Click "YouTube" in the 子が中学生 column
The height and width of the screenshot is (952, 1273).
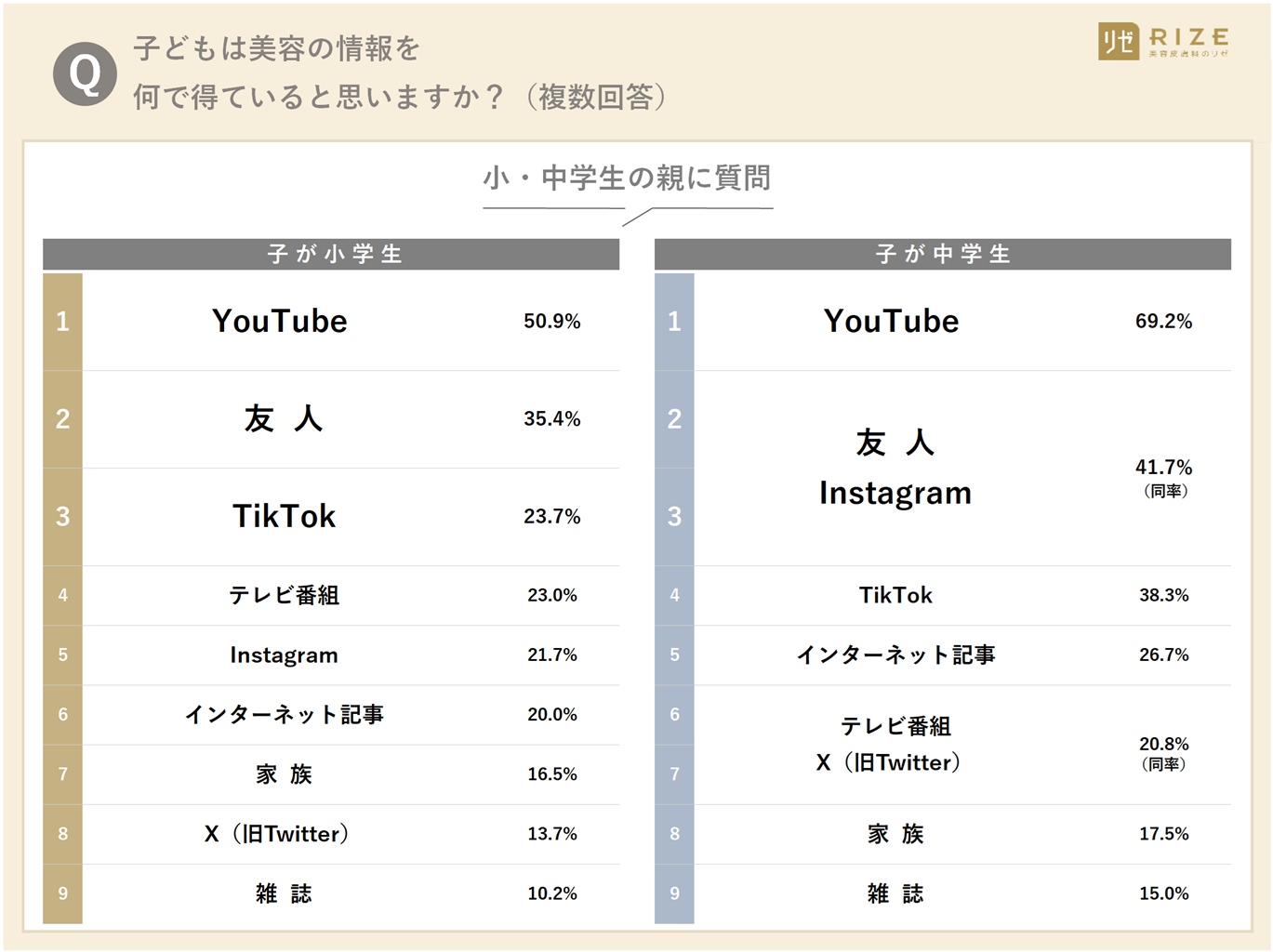[x=892, y=321]
